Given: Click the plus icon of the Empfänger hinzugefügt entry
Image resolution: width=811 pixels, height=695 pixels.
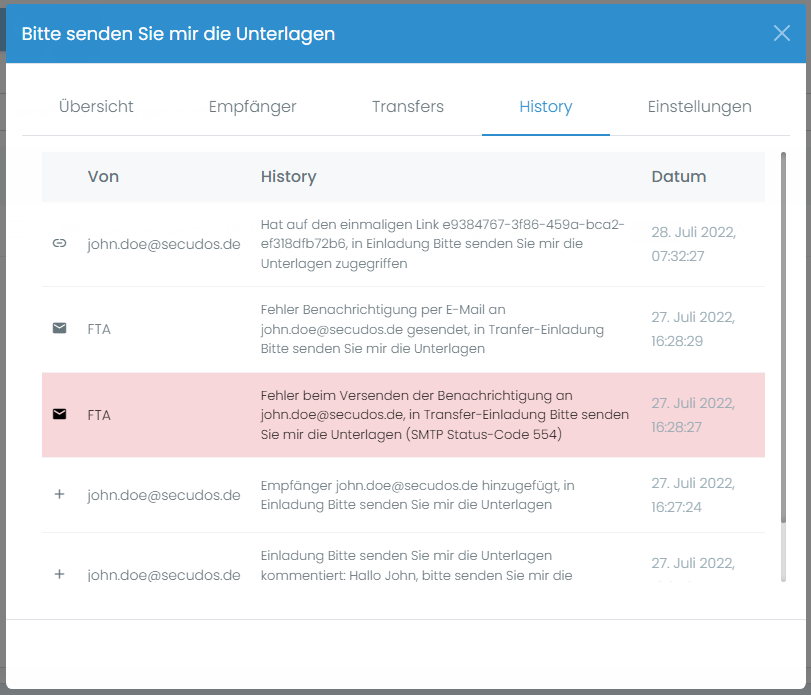Looking at the screenshot, I should 59,494.
